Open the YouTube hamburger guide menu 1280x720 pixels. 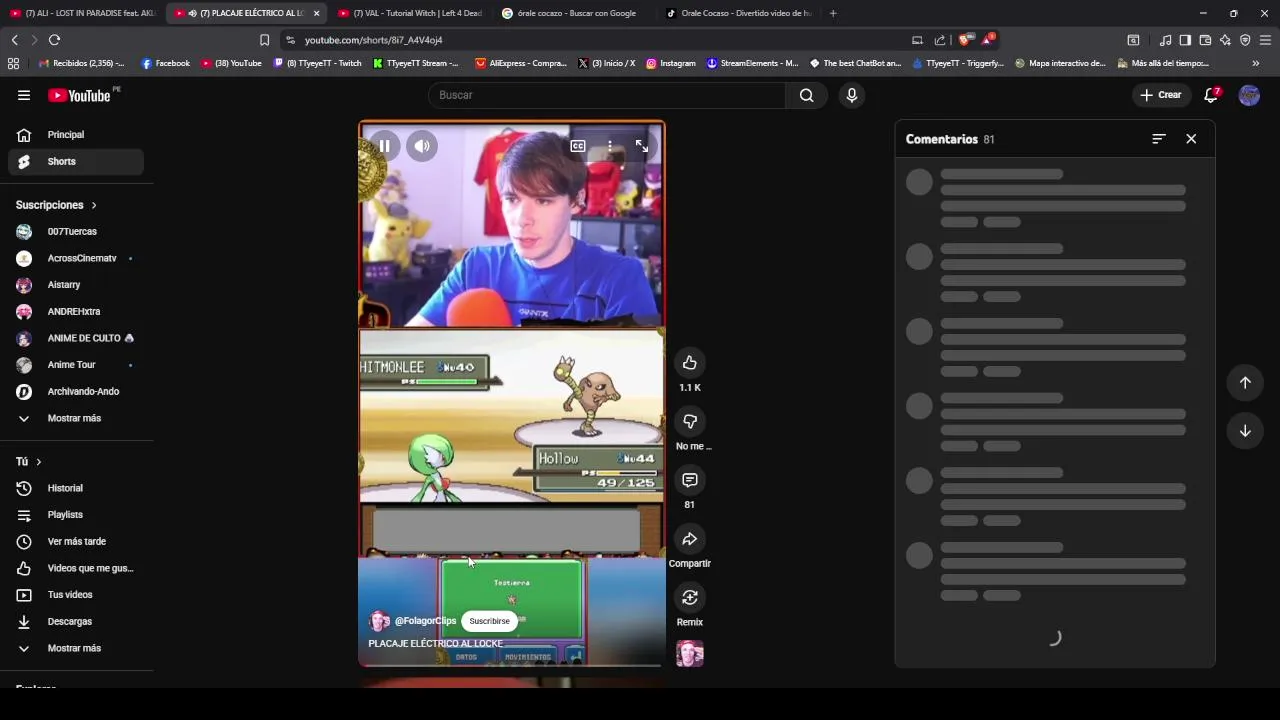pyautogui.click(x=24, y=95)
